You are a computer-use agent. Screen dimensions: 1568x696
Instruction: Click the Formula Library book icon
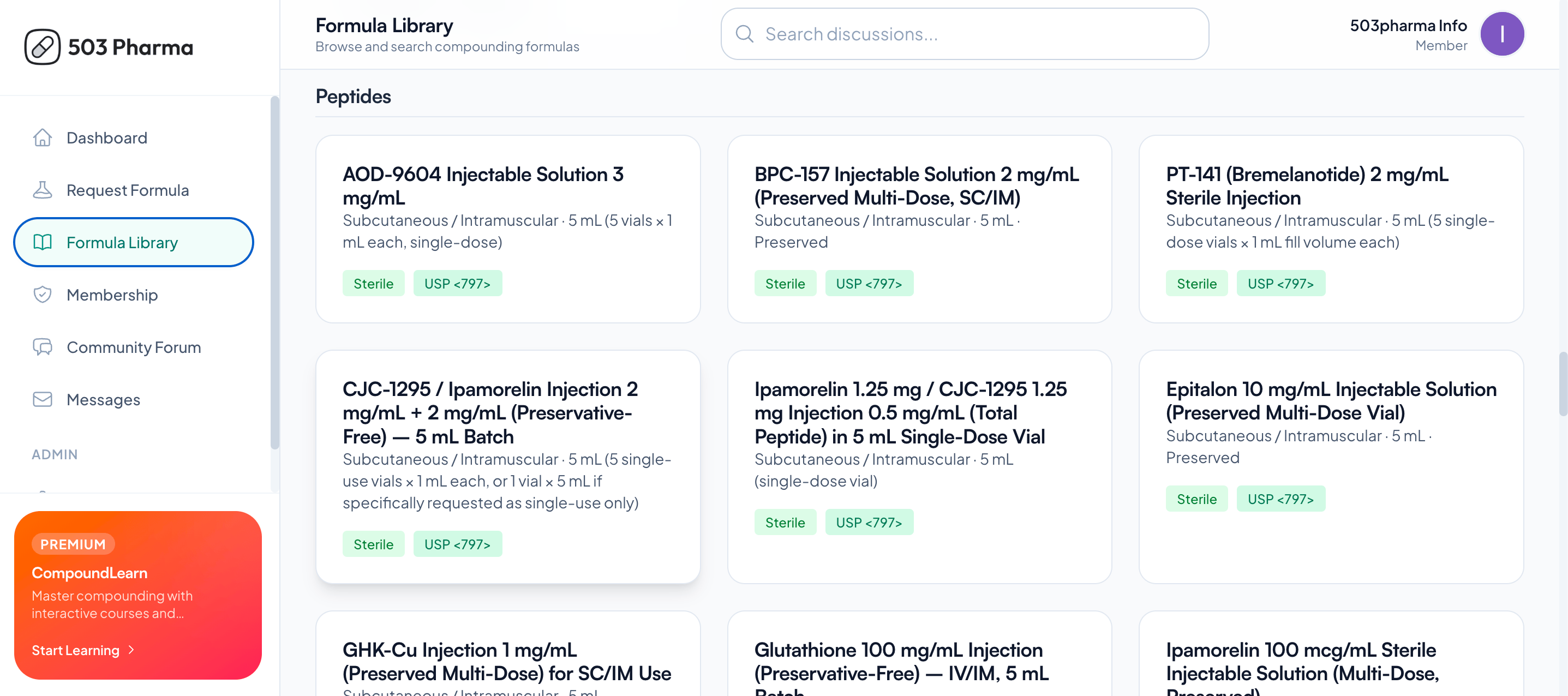click(42, 242)
